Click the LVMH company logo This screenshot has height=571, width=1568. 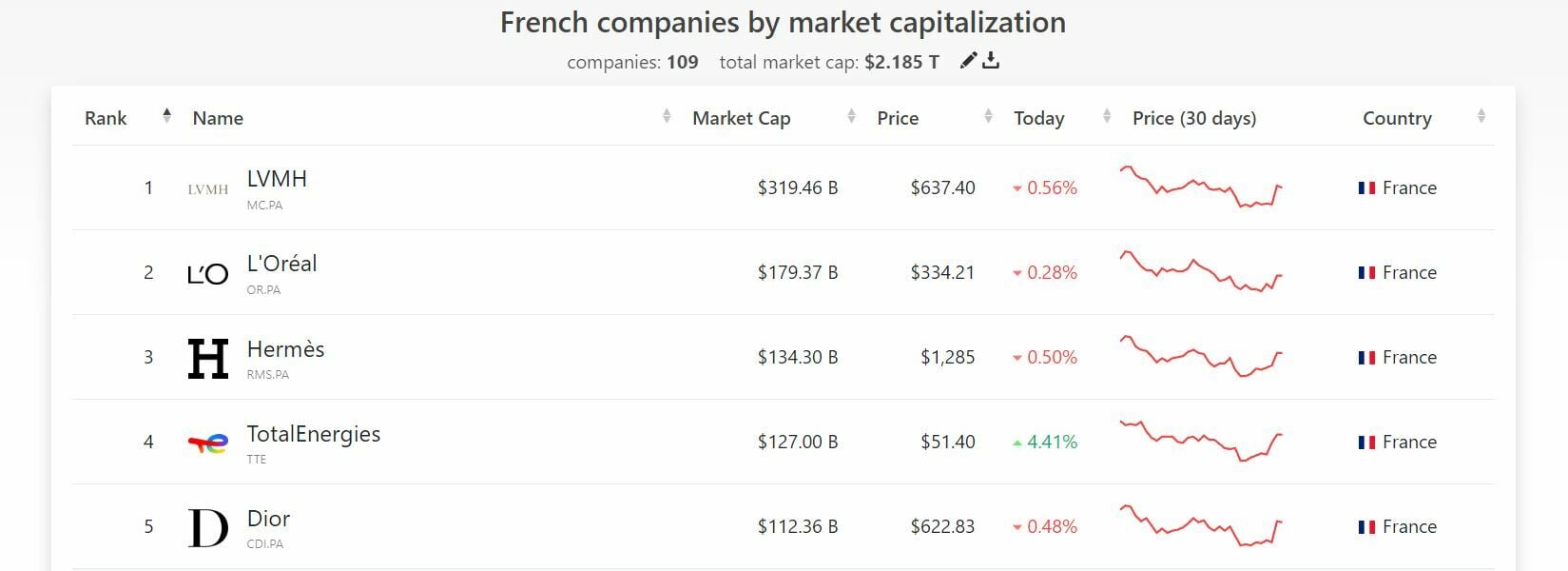point(208,188)
